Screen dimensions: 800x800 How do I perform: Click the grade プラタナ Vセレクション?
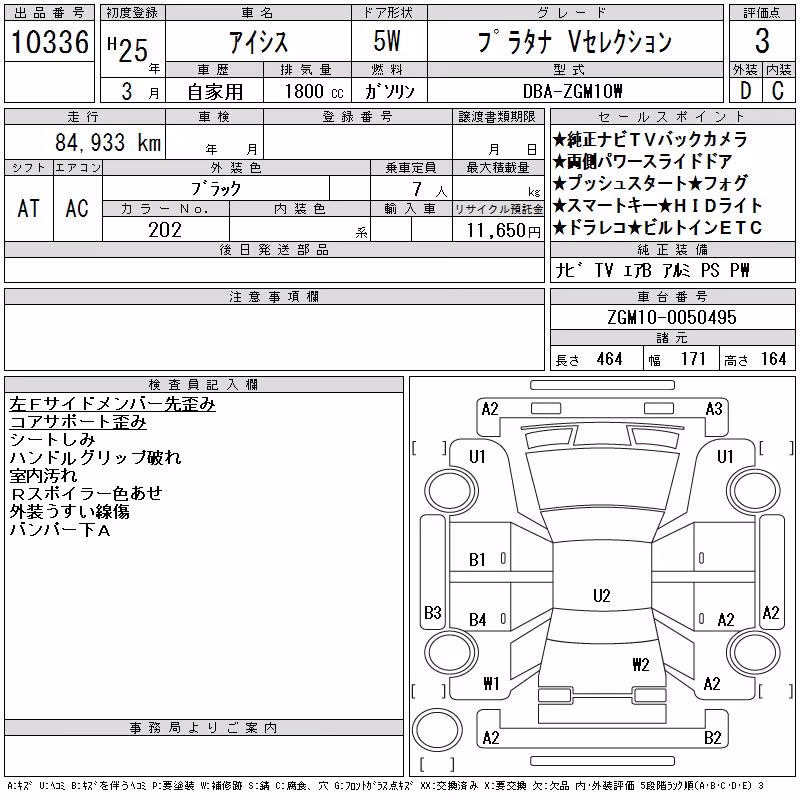574,41
